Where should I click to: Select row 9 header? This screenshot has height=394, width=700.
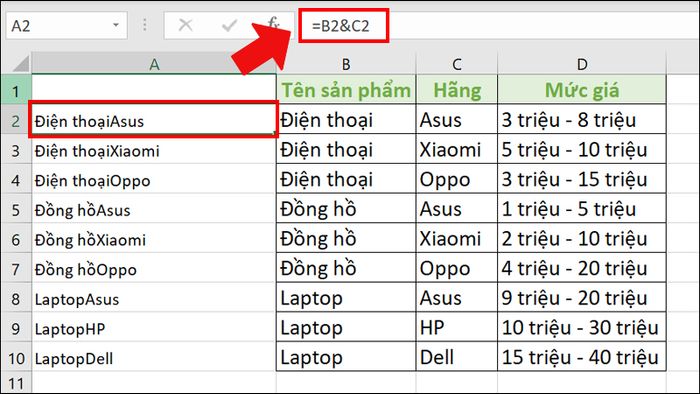tap(16, 328)
